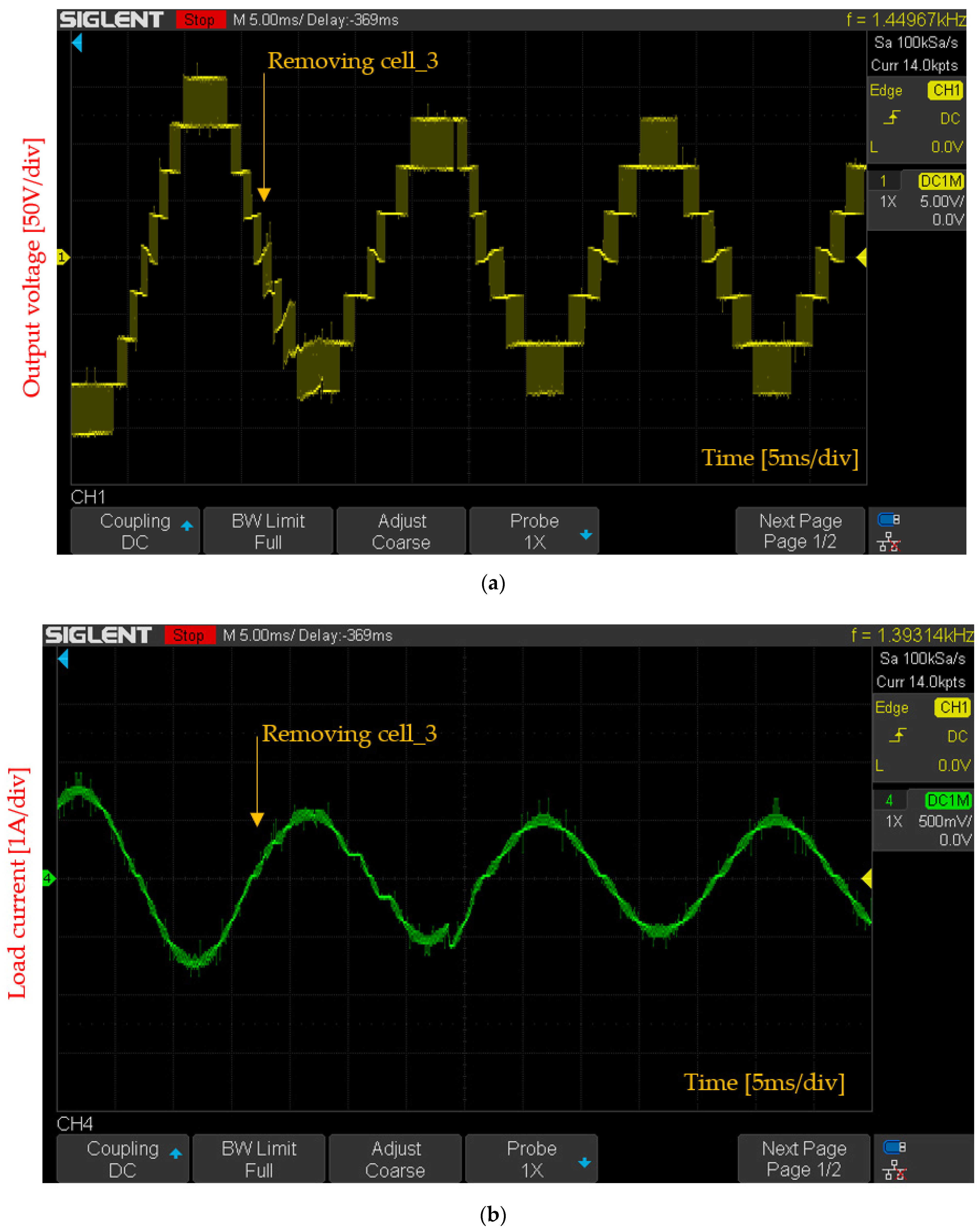Click up arrow on top Coupling softkey
Viewport: 979px width, 1232px height.
(x=187, y=526)
